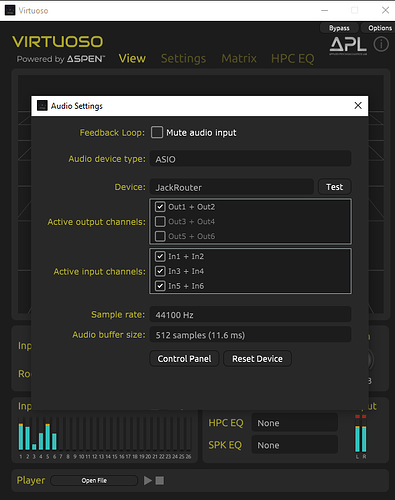Open the SPK EQ None dropdown
The width and height of the screenshot is (395, 500).
coord(295,445)
